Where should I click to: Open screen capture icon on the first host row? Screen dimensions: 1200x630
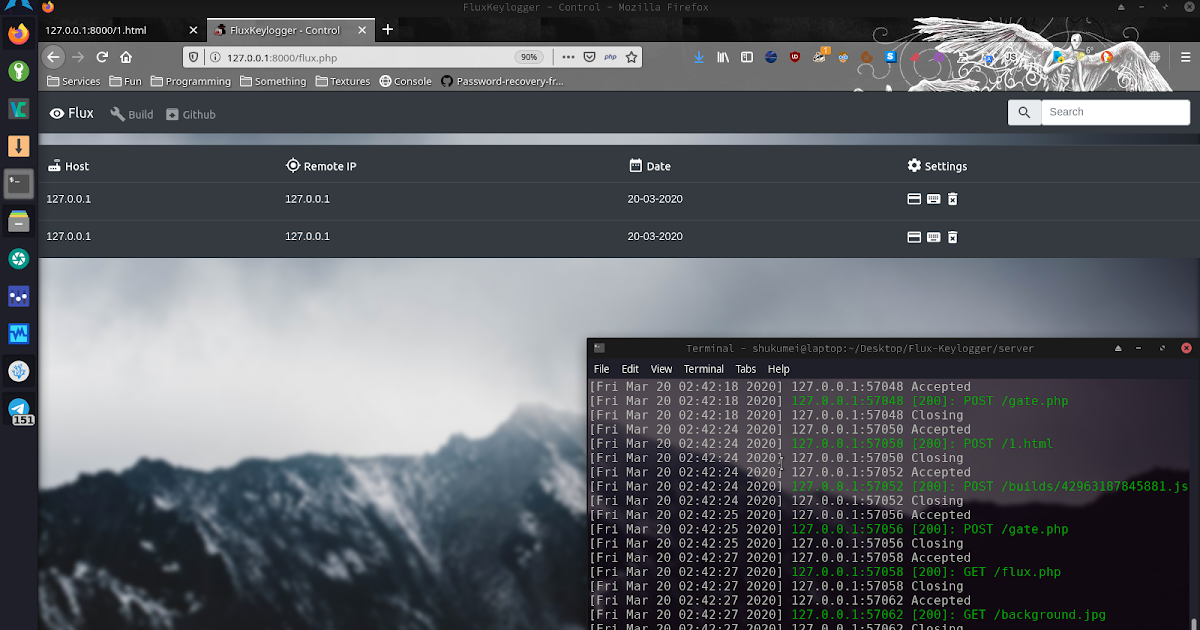[914, 199]
